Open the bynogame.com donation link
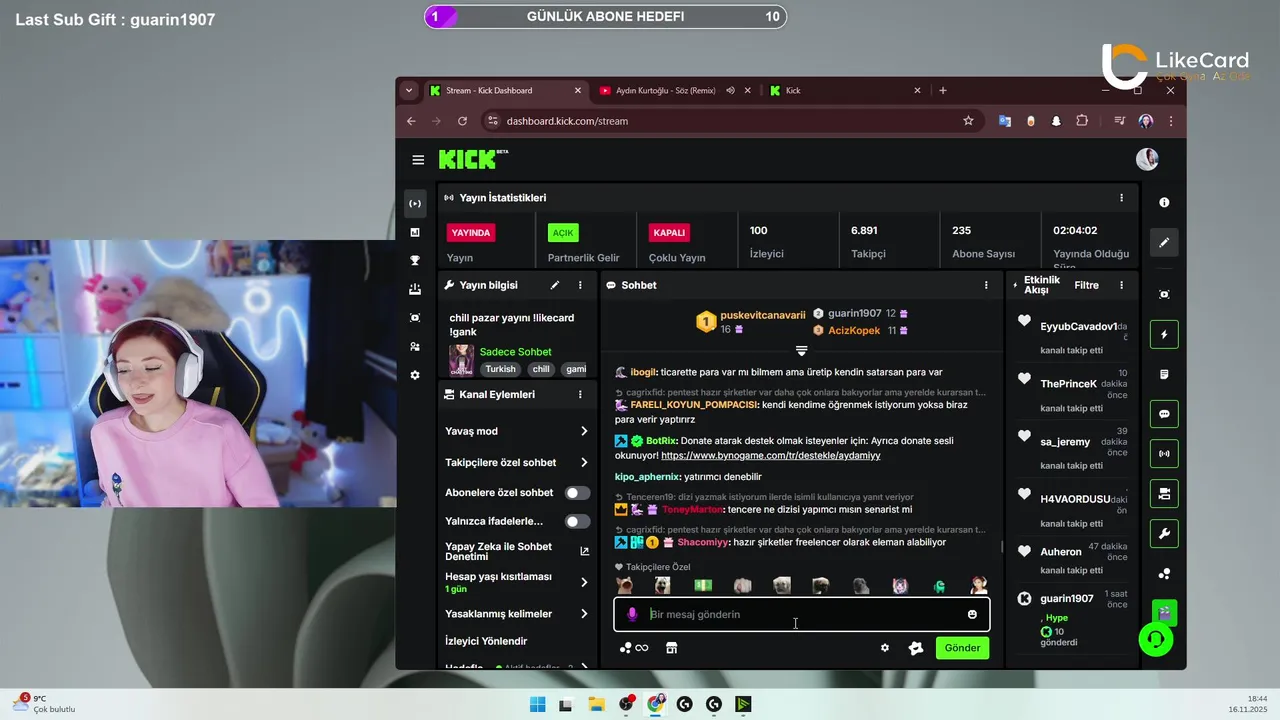1280x720 pixels. pos(770,455)
